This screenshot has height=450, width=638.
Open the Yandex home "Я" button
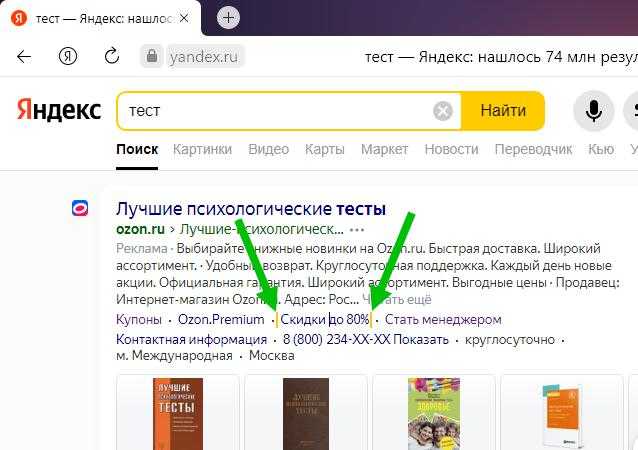pos(68,56)
